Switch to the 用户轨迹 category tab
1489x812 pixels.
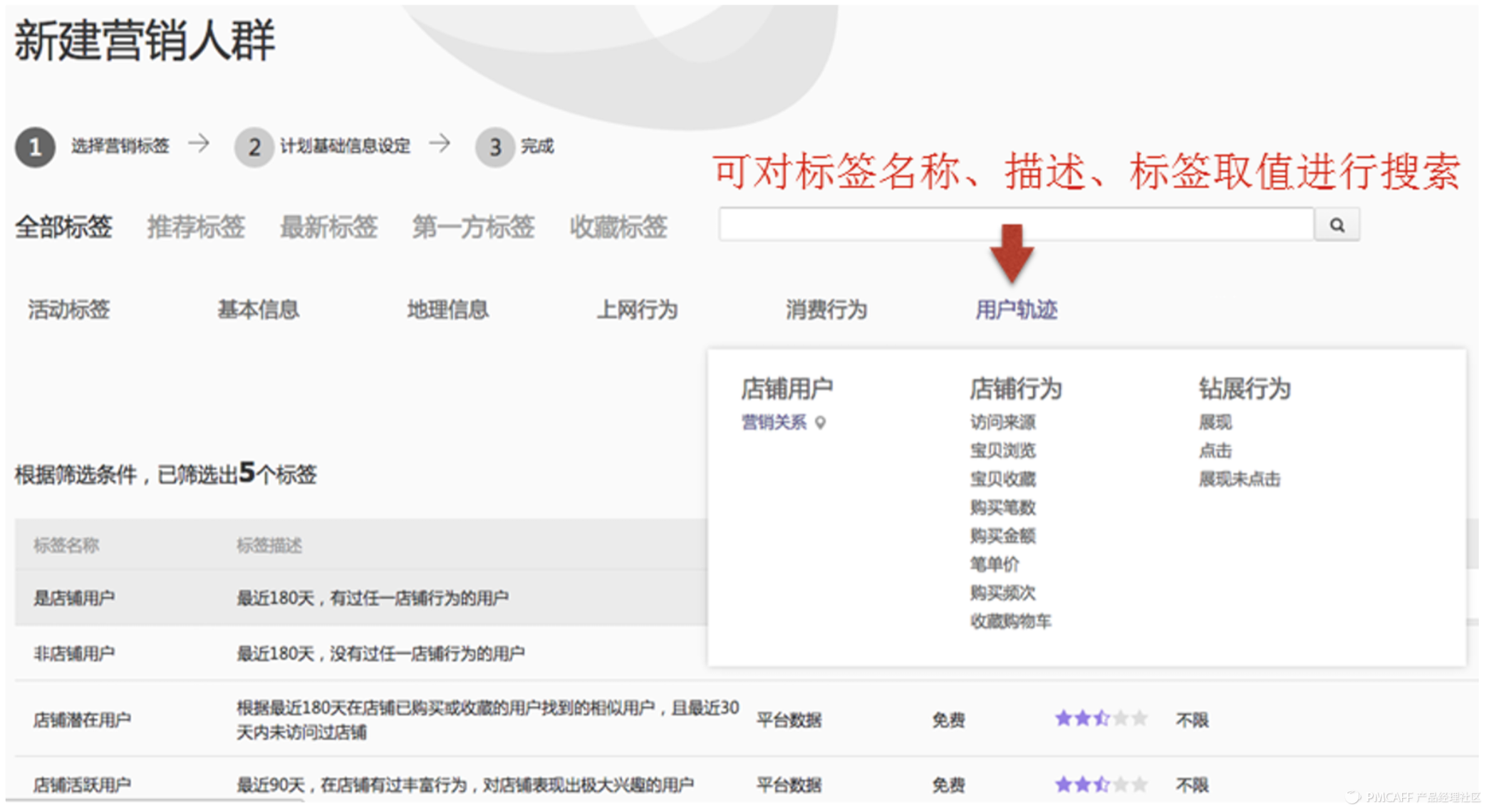point(1017,309)
